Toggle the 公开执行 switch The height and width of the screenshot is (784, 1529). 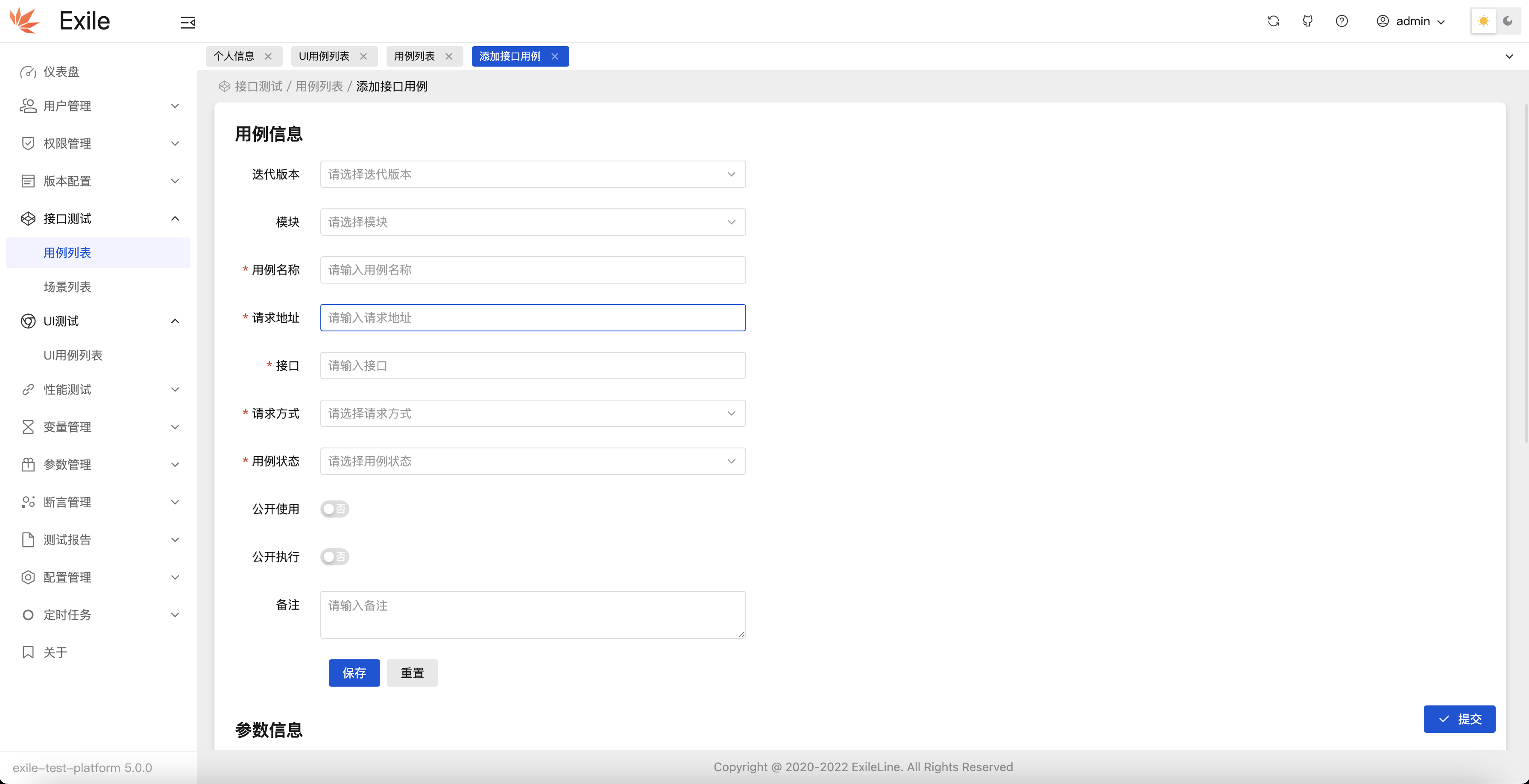coord(335,557)
